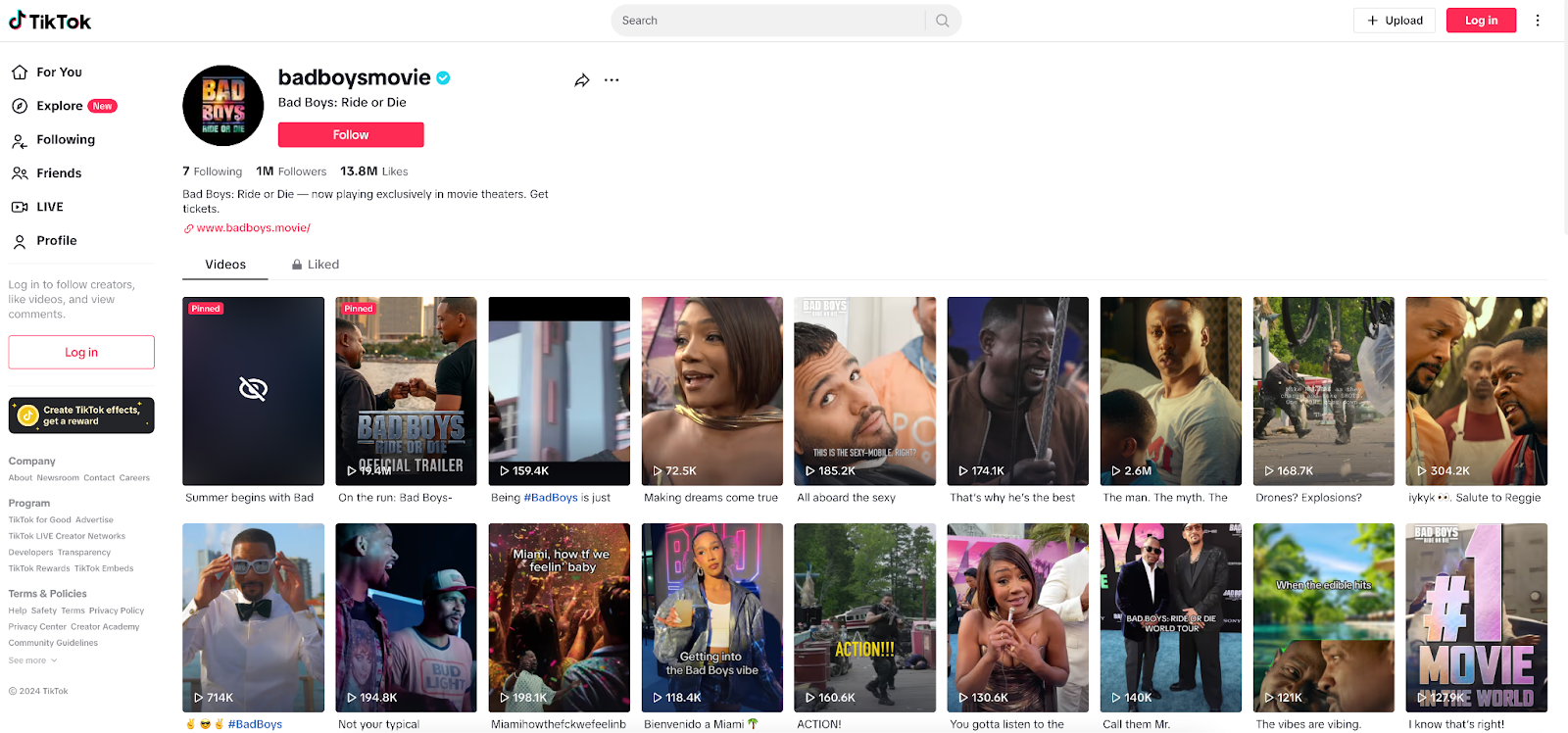Open the Advertise footer link
The width and height of the screenshot is (1568, 733).
[94, 520]
